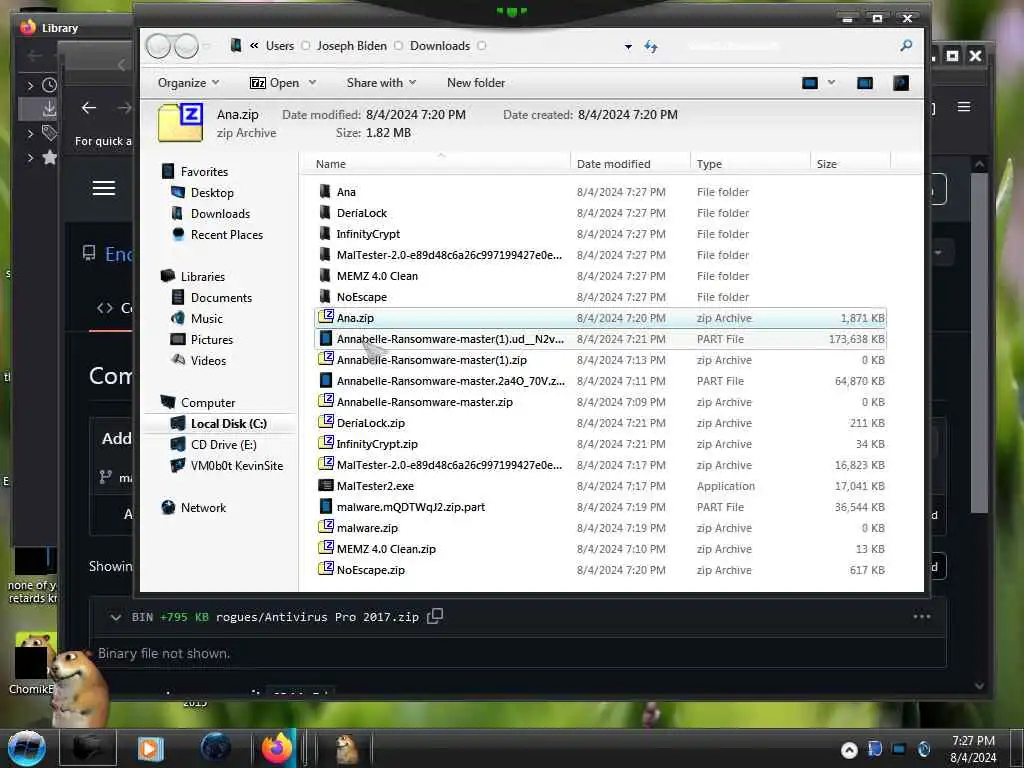1024x768 pixels.
Task: Sort by the Type column header
Action: click(750, 164)
